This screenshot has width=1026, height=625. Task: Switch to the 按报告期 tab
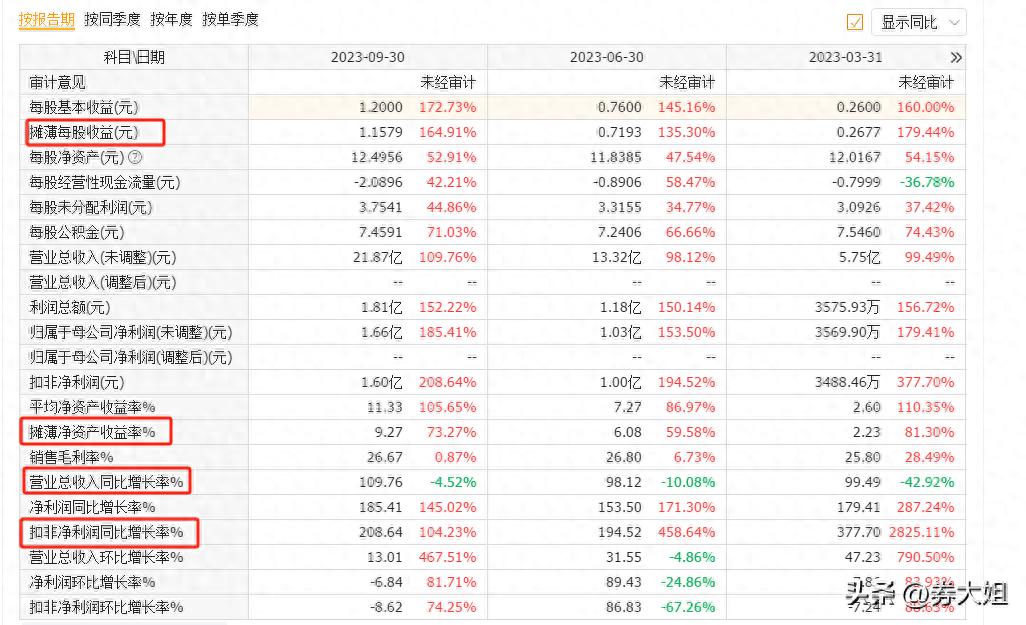[46, 19]
